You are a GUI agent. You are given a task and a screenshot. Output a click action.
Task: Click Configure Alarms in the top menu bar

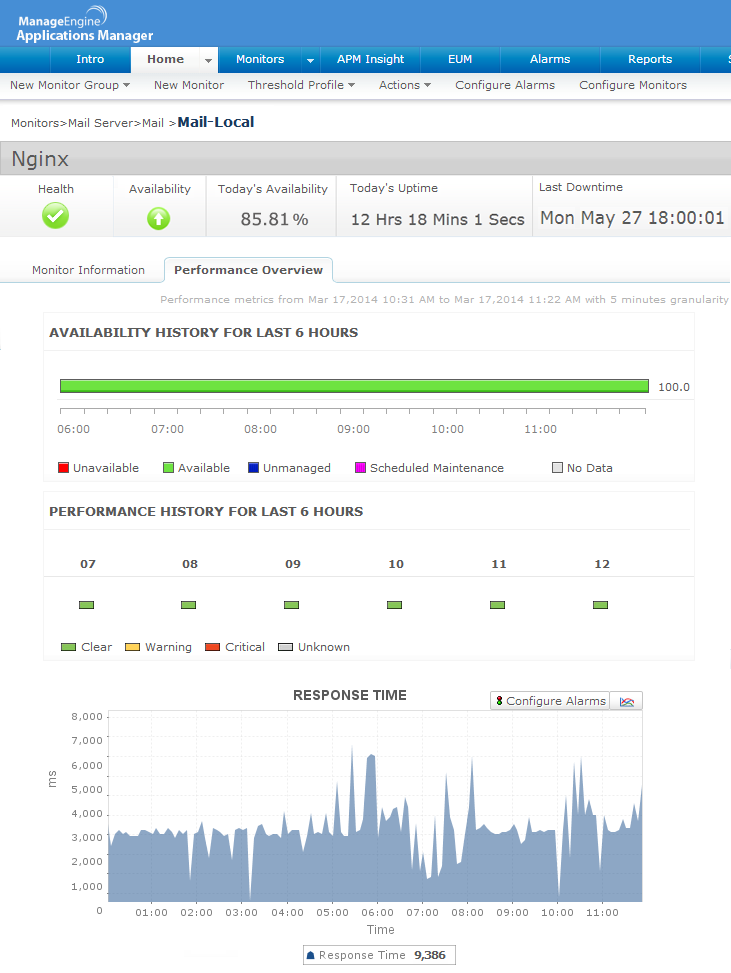click(x=505, y=85)
